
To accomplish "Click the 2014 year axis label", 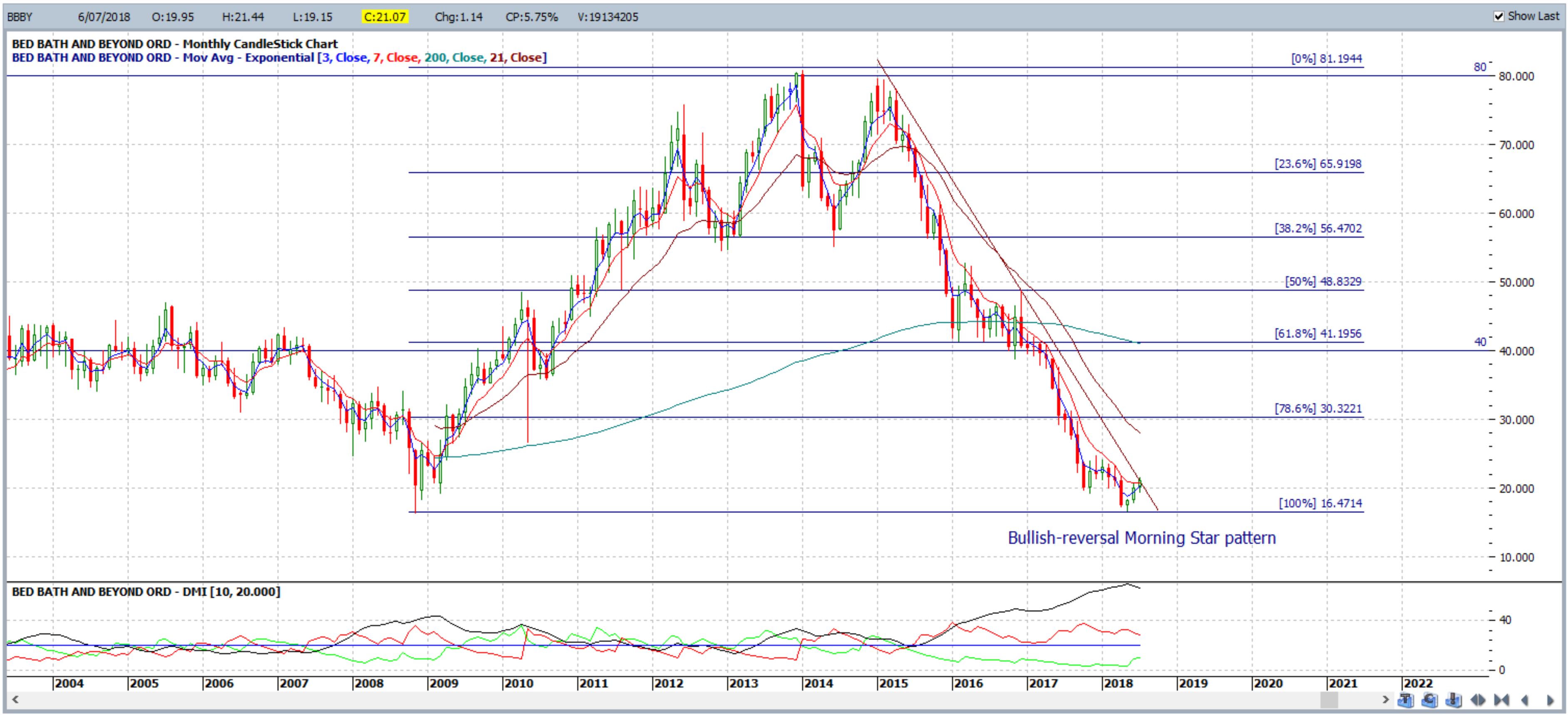I will 819,684.
